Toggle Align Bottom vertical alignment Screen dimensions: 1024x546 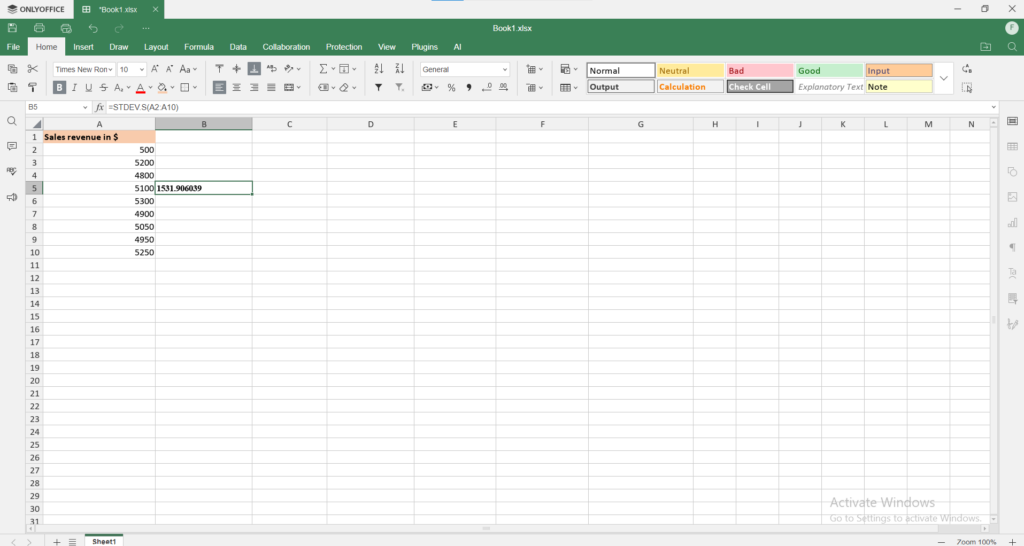254,69
